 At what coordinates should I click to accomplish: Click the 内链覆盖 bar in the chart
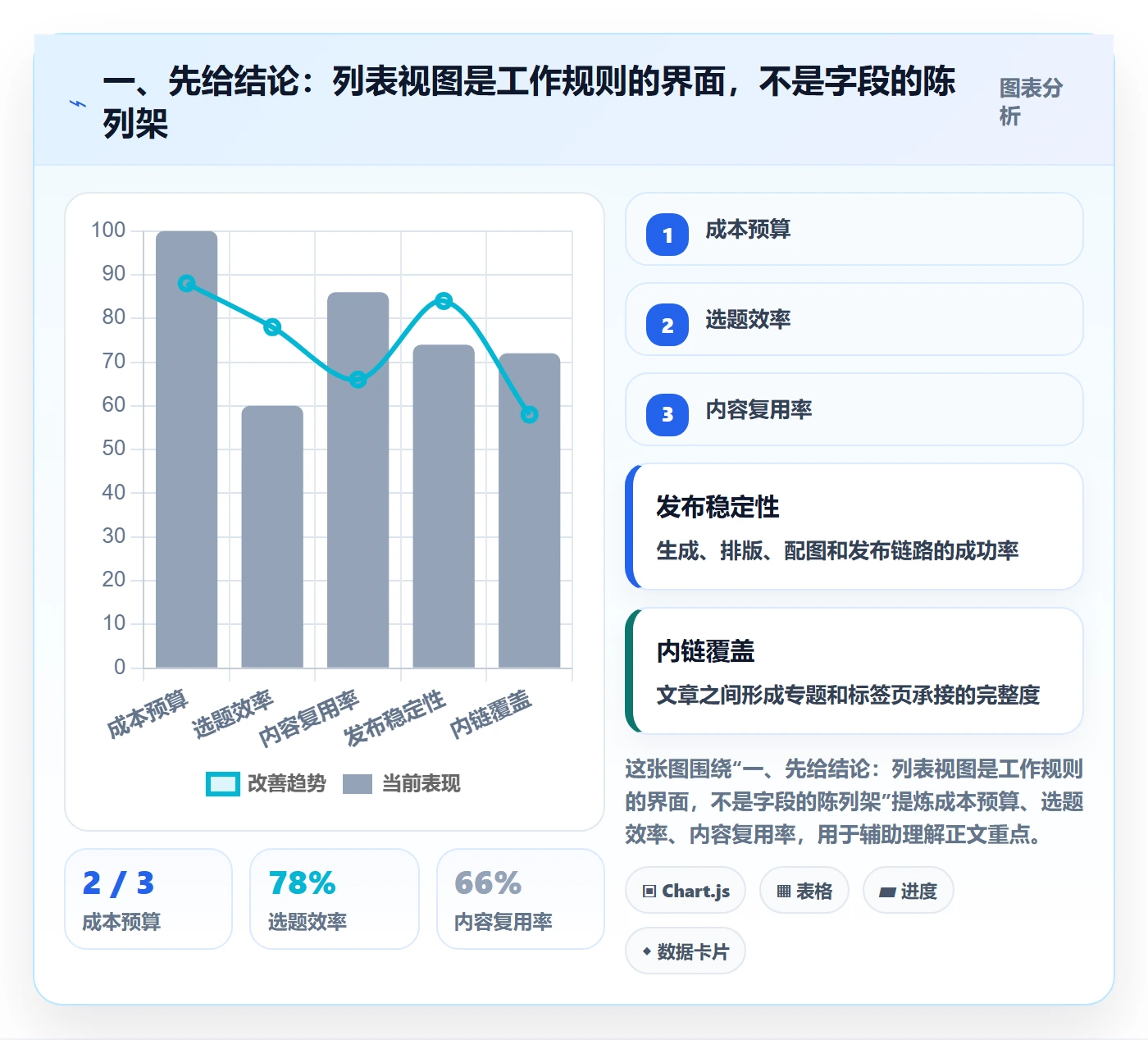(x=530, y=510)
